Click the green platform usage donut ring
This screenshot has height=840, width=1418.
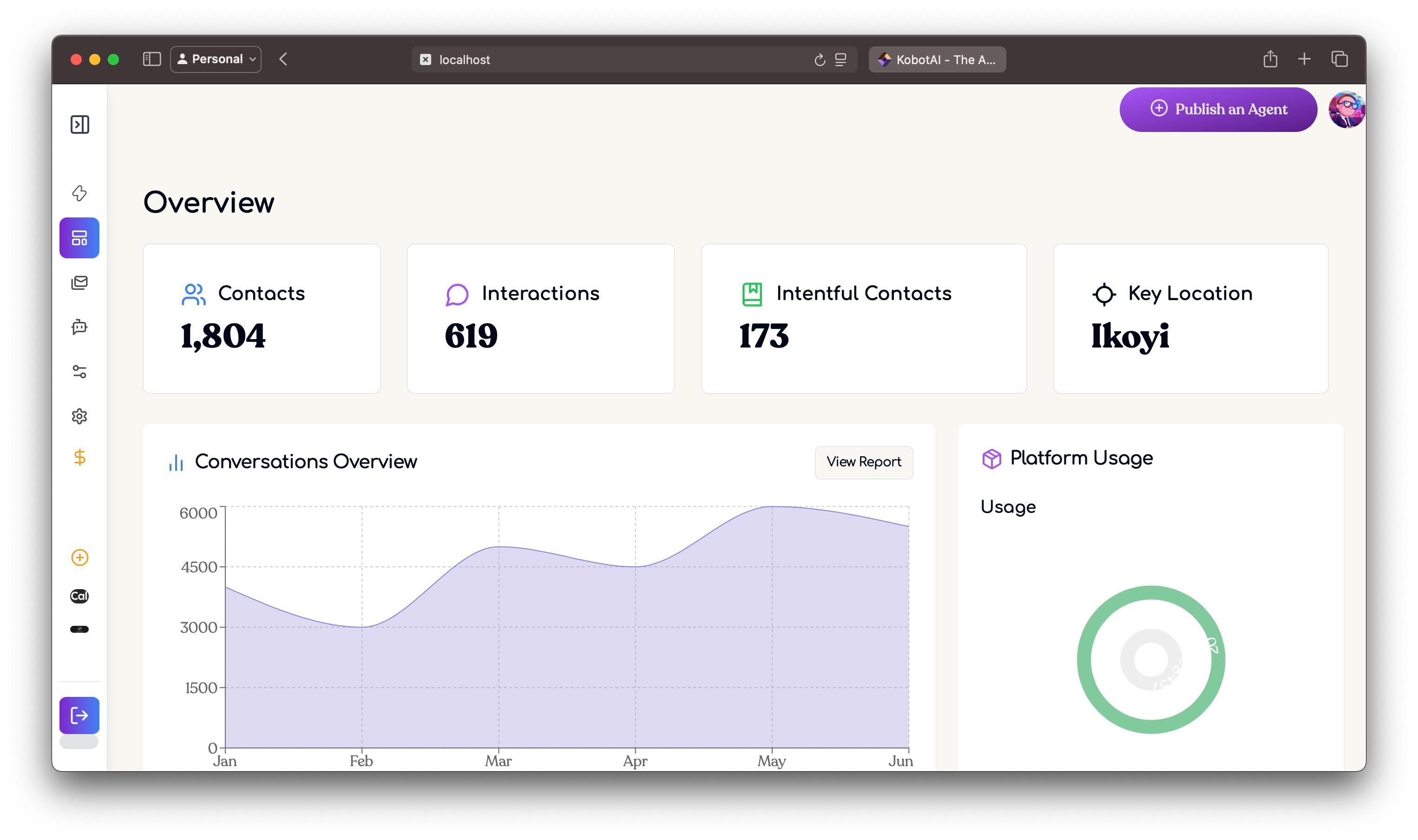[x=1084, y=660]
